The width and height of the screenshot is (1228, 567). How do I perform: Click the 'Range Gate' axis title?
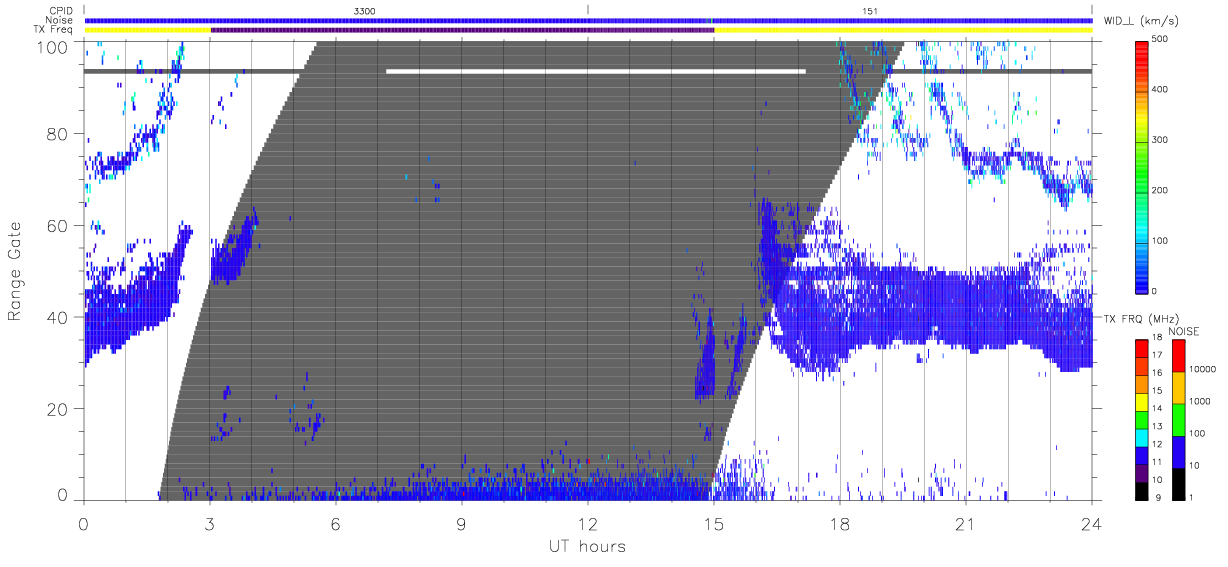tap(15, 271)
